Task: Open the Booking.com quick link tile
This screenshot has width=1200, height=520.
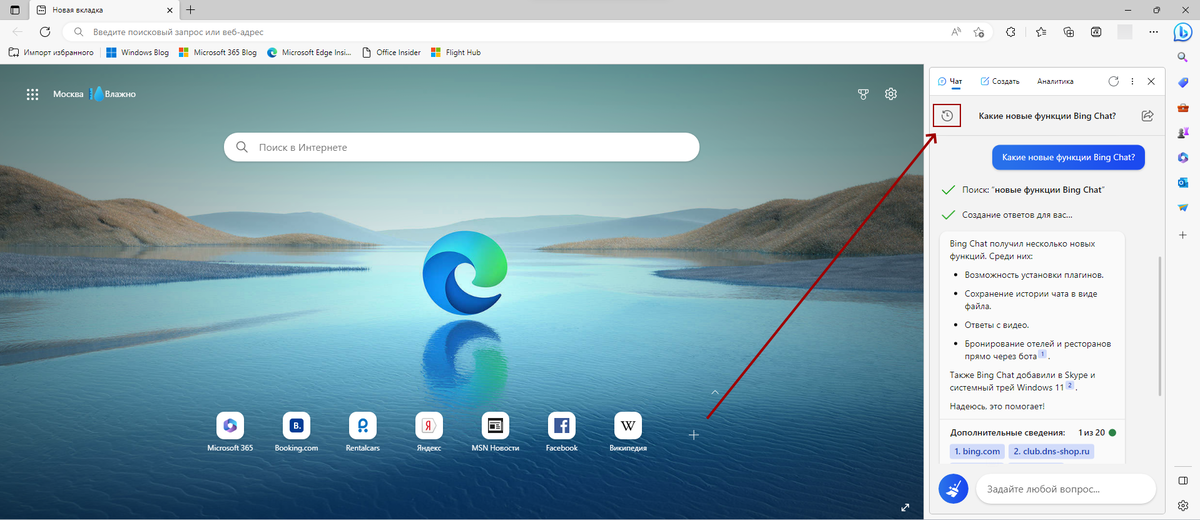Action: tap(296, 431)
